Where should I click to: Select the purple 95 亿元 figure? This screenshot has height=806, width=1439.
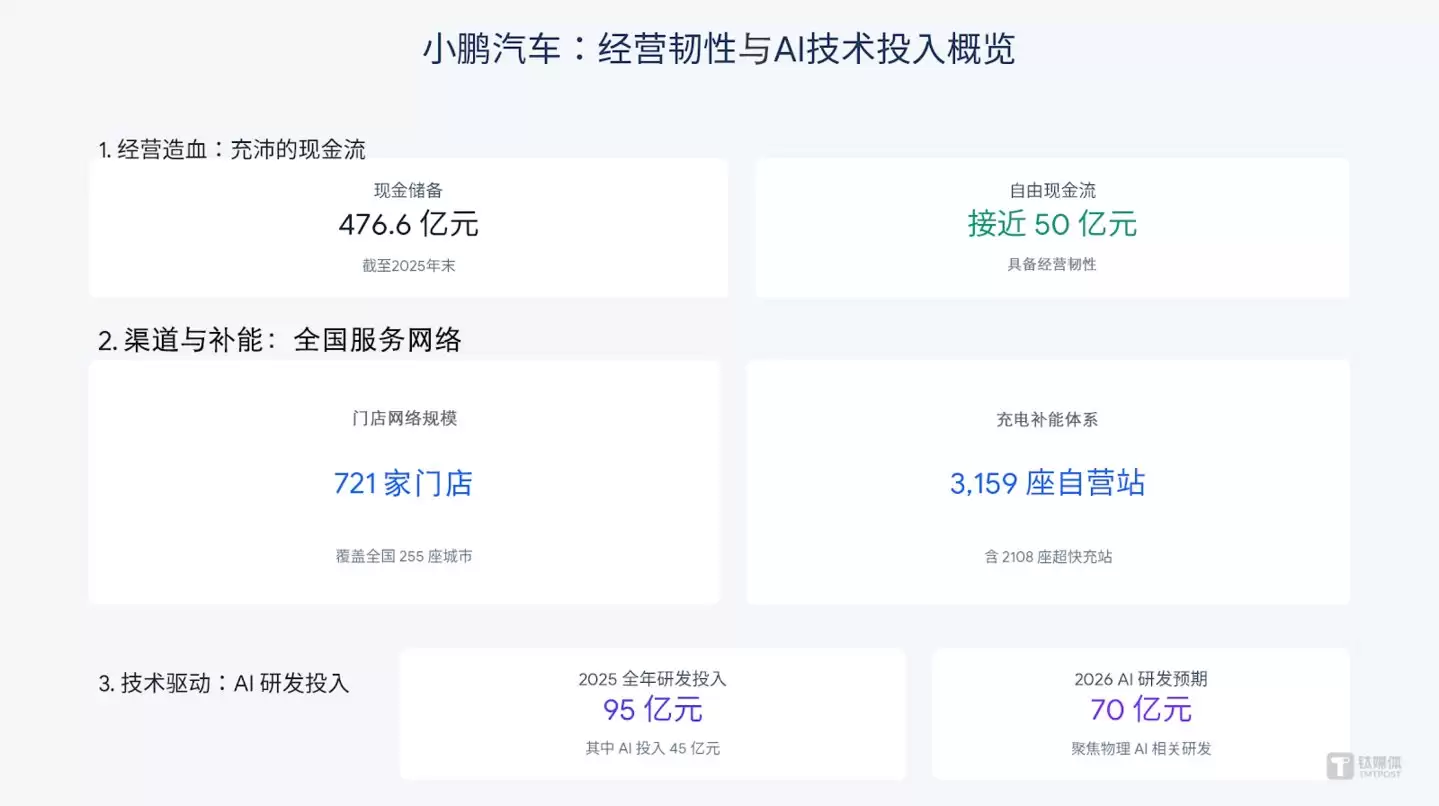[652, 711]
